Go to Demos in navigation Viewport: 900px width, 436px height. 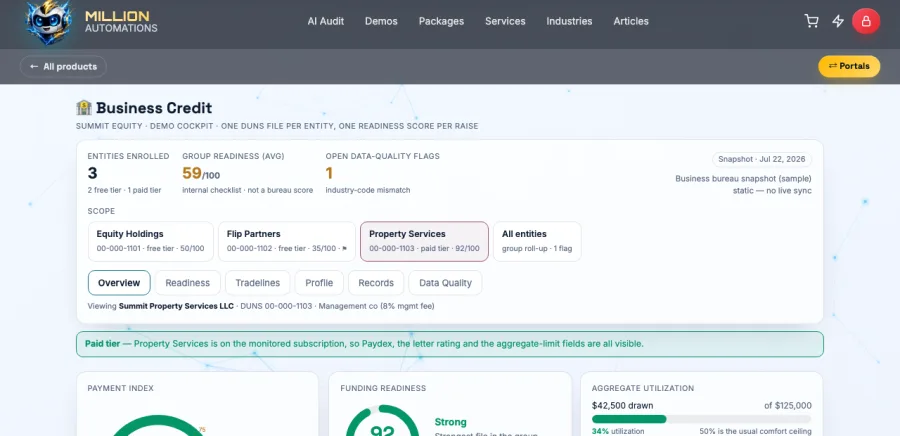381,21
